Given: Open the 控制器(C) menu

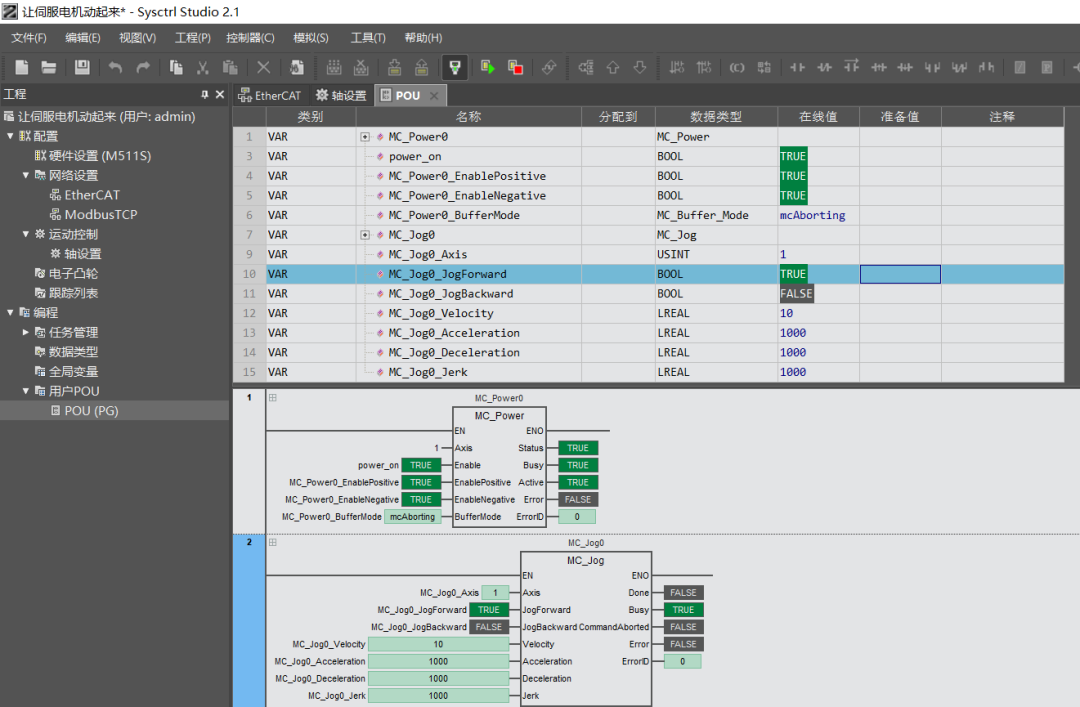Looking at the screenshot, I should tap(250, 38).
